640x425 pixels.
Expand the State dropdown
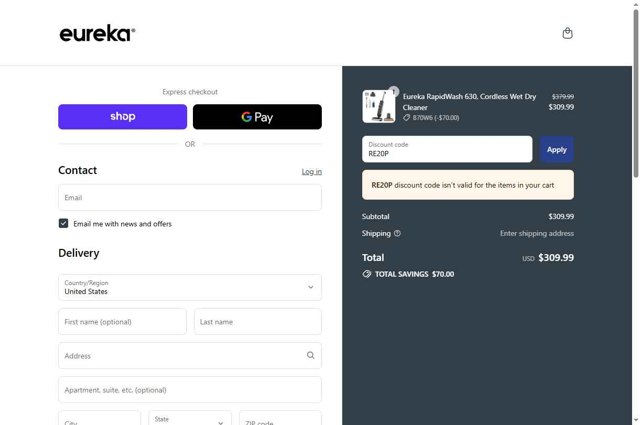click(x=190, y=418)
